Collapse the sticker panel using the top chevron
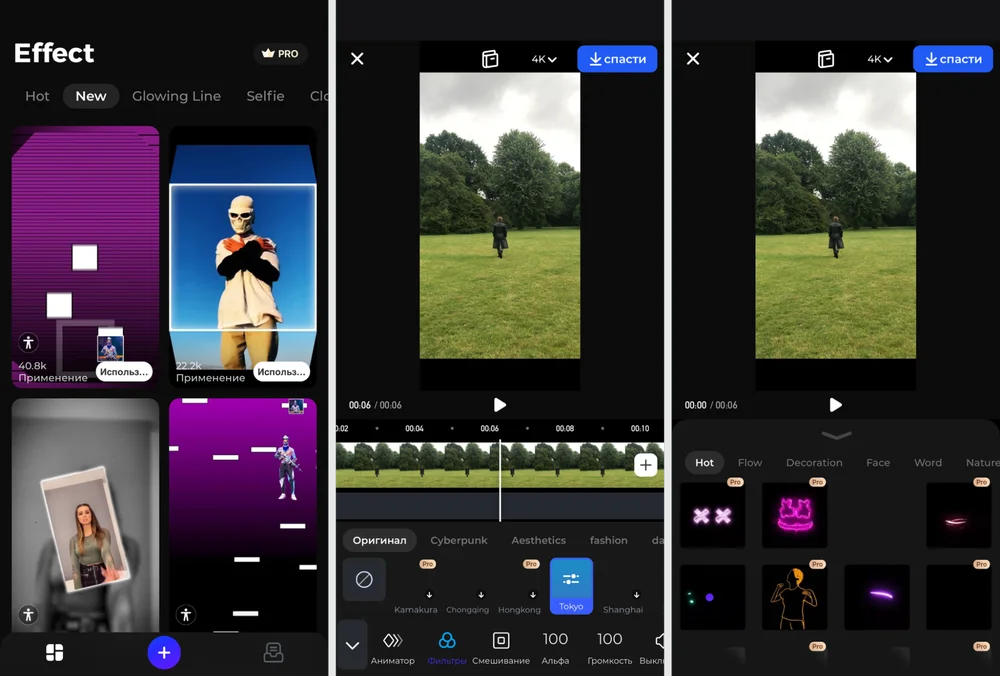This screenshot has height=676, width=1000. tap(836, 435)
